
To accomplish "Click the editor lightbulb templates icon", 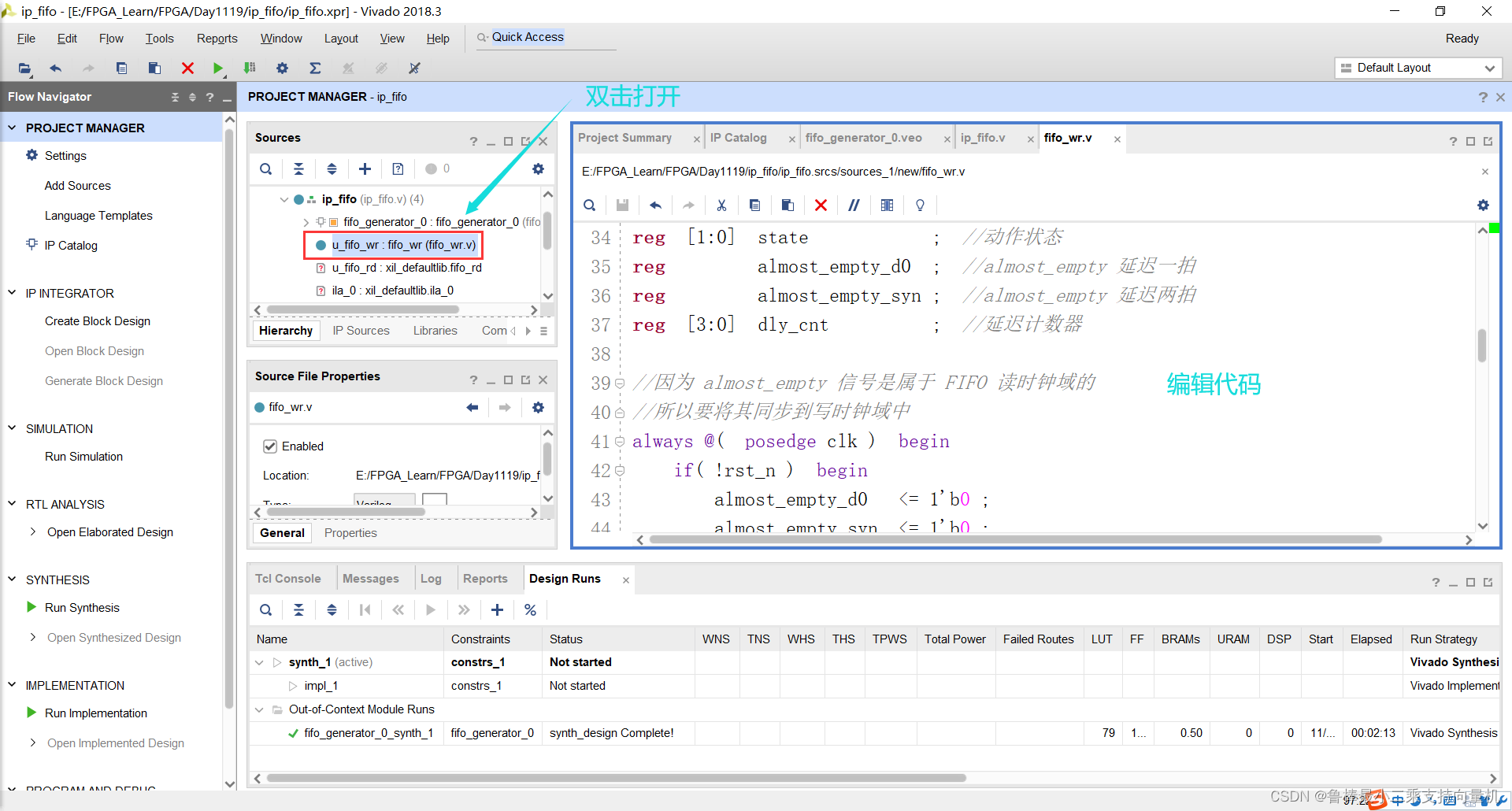I will click(920, 206).
